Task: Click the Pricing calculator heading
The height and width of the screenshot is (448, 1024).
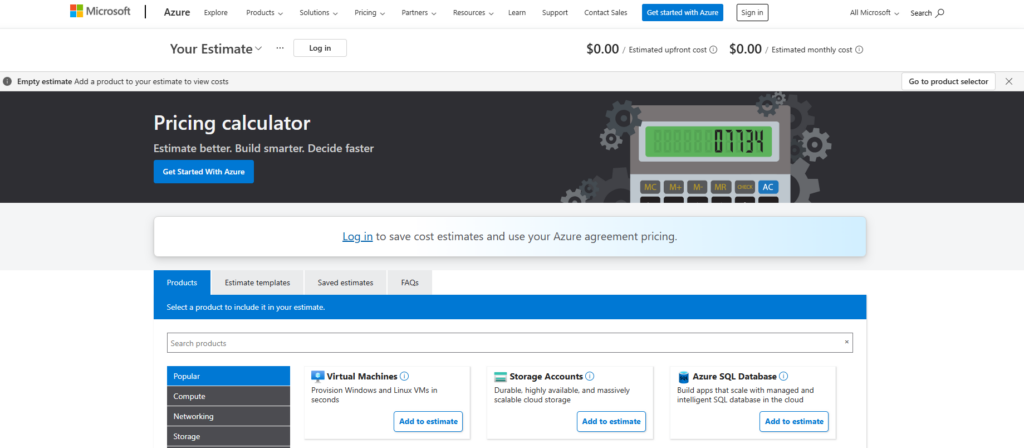Action: point(232,123)
